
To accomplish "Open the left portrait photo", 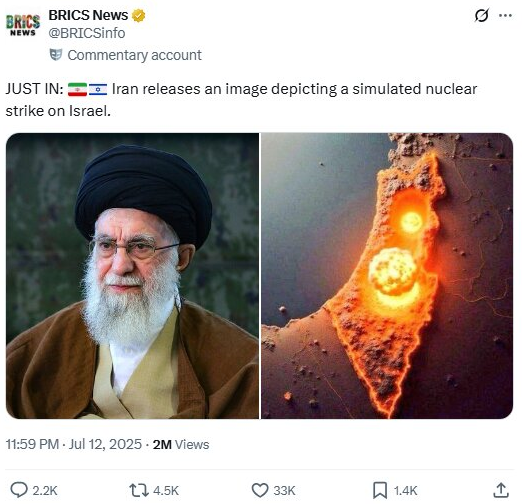I will coord(132,276).
